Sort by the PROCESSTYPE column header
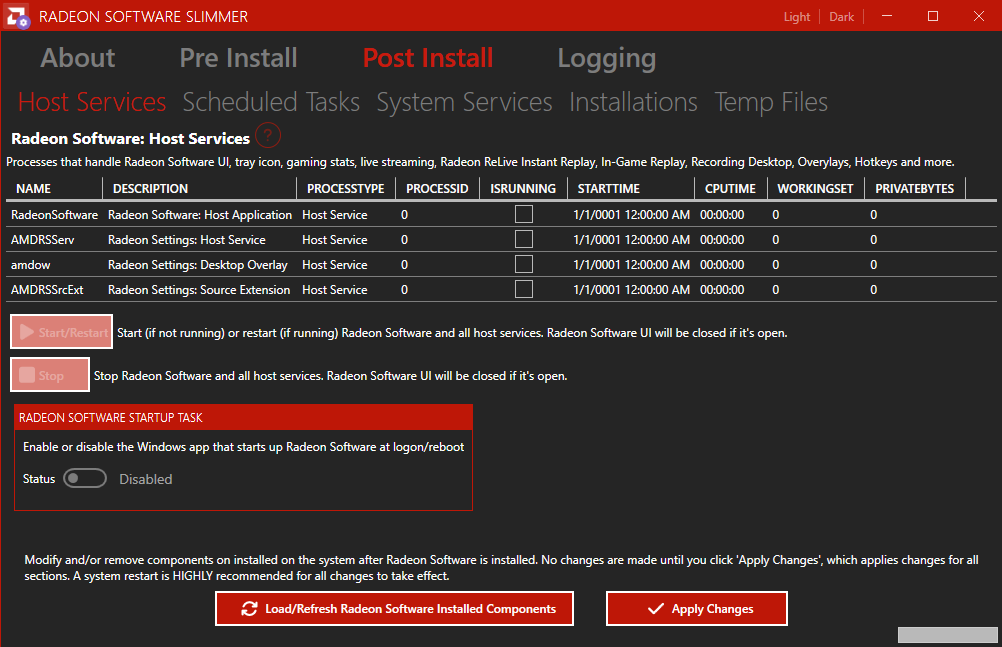This screenshot has height=647, width=1002. tap(346, 189)
